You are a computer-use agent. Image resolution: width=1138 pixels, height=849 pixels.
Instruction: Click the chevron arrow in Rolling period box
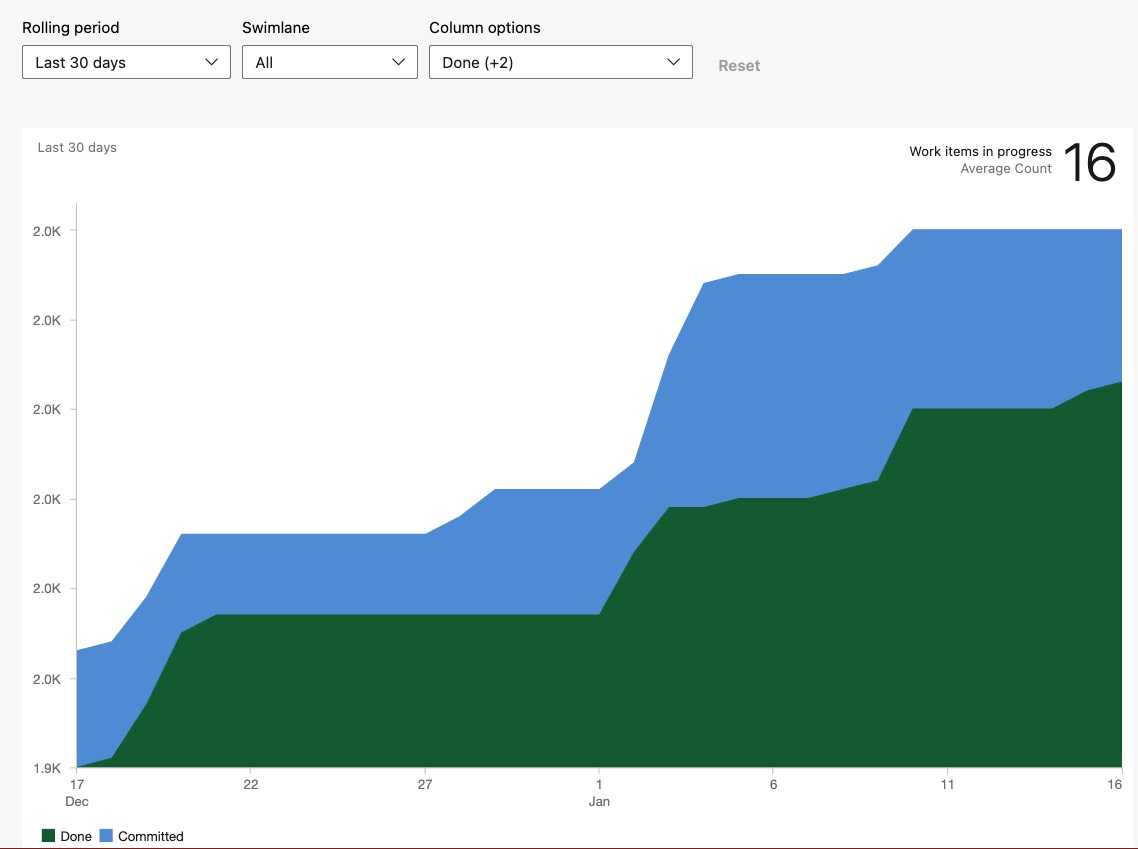click(x=211, y=62)
